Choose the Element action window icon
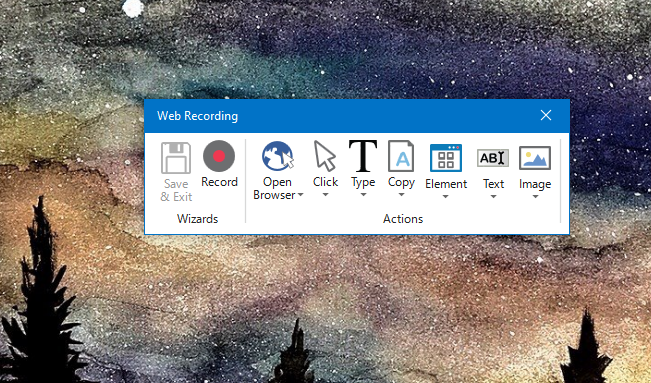651x383 pixels. click(x=446, y=158)
